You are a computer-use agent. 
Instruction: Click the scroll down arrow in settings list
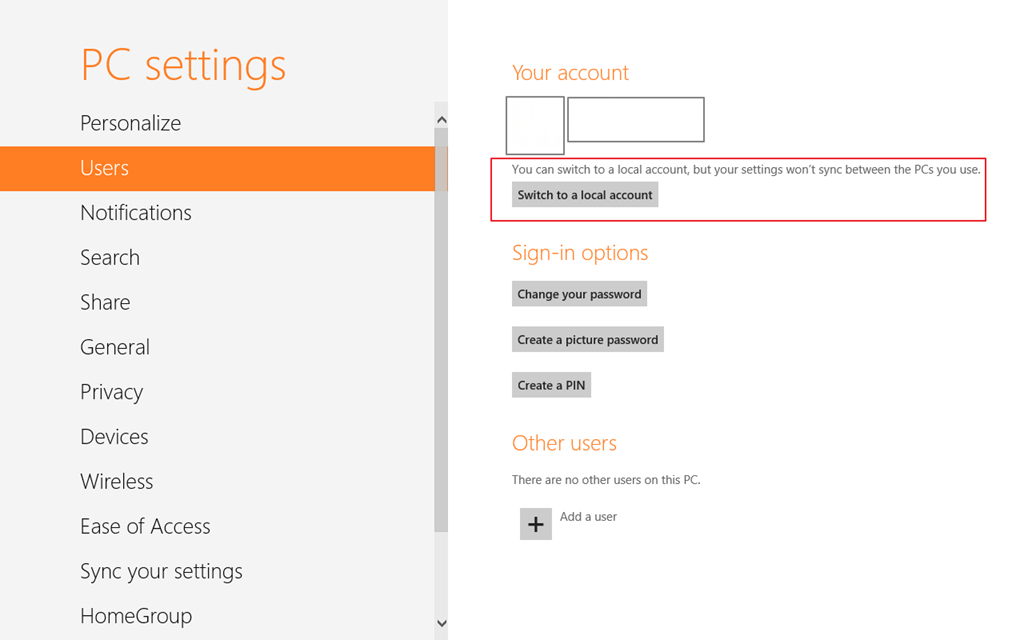(441, 623)
